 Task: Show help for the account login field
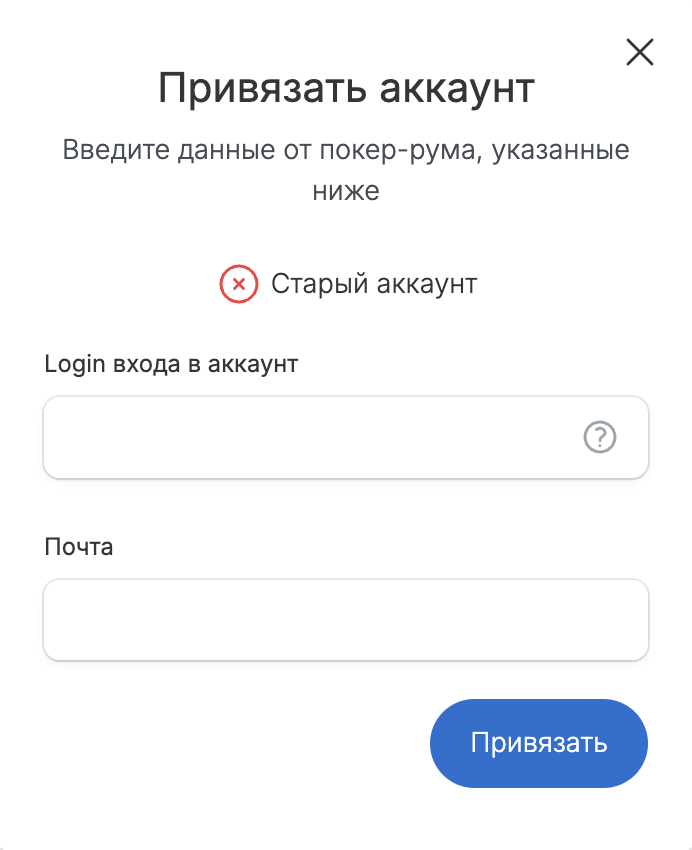pos(599,437)
